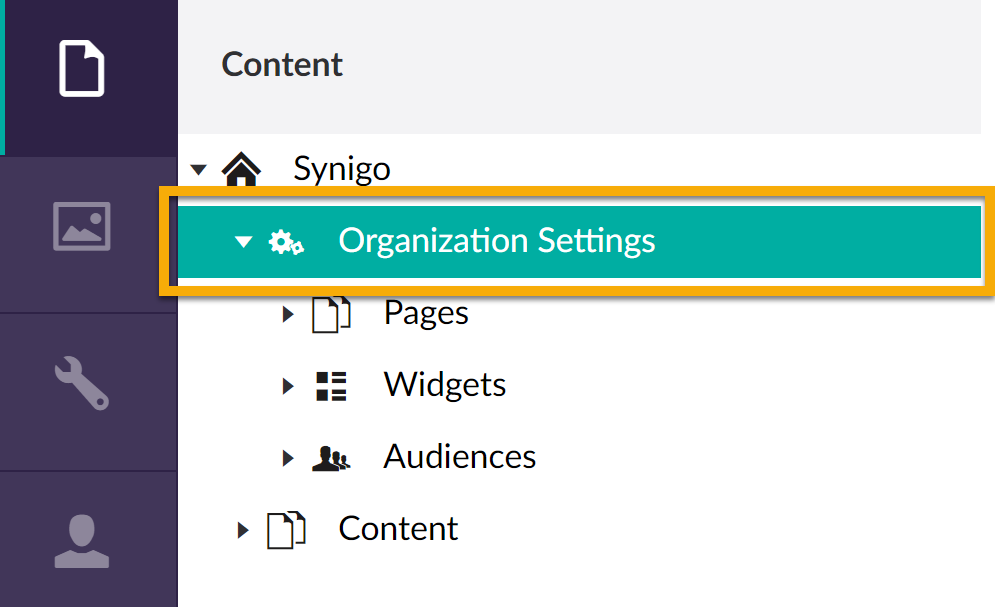The width and height of the screenshot is (995, 607).
Task: Click the Widgets grid icon
Action: pyautogui.click(x=331, y=386)
